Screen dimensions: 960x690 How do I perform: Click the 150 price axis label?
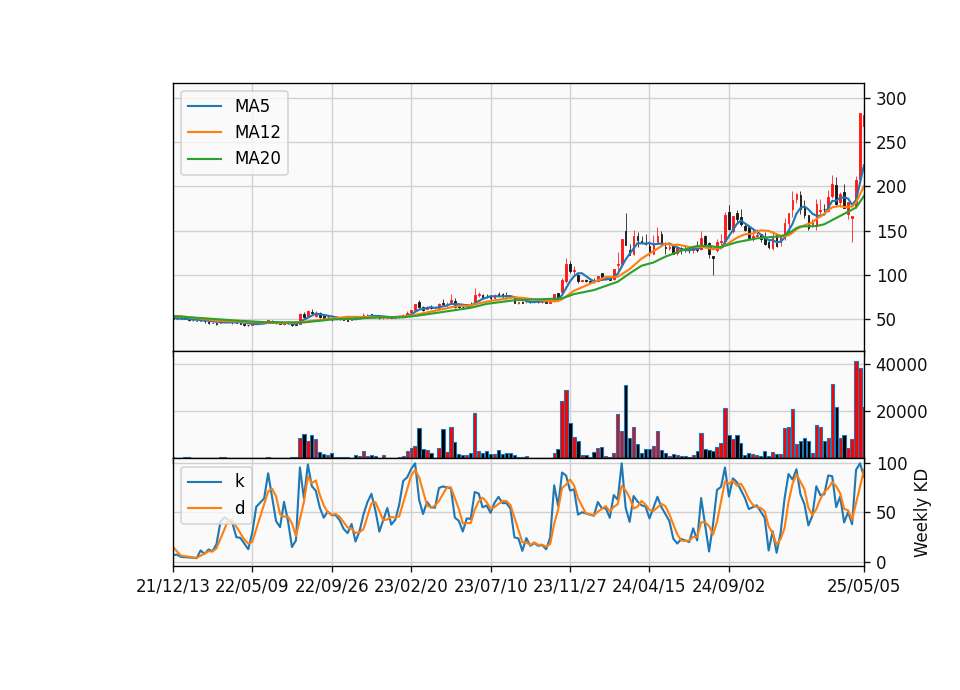891,232
